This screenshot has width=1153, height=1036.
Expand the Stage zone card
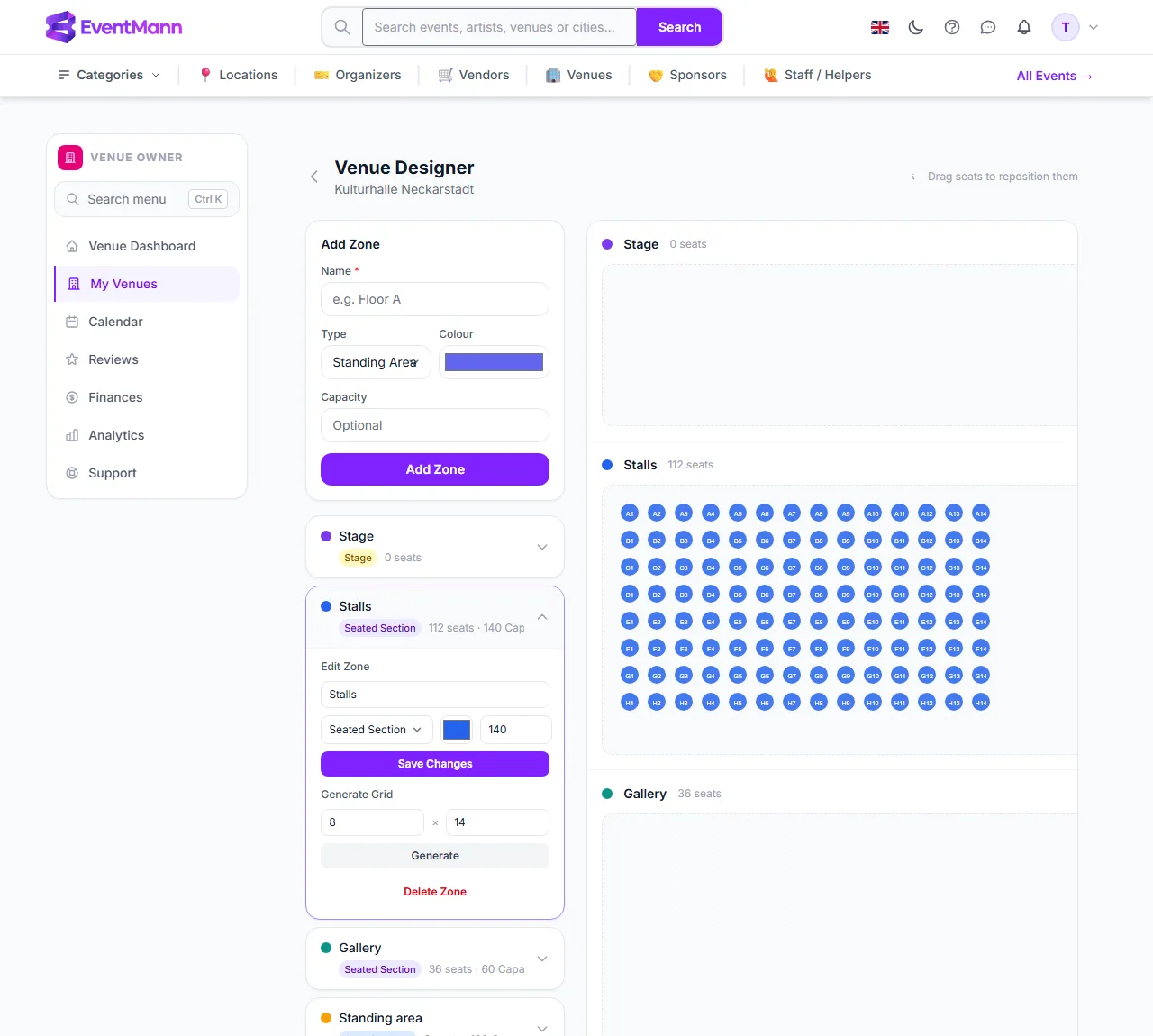point(542,547)
